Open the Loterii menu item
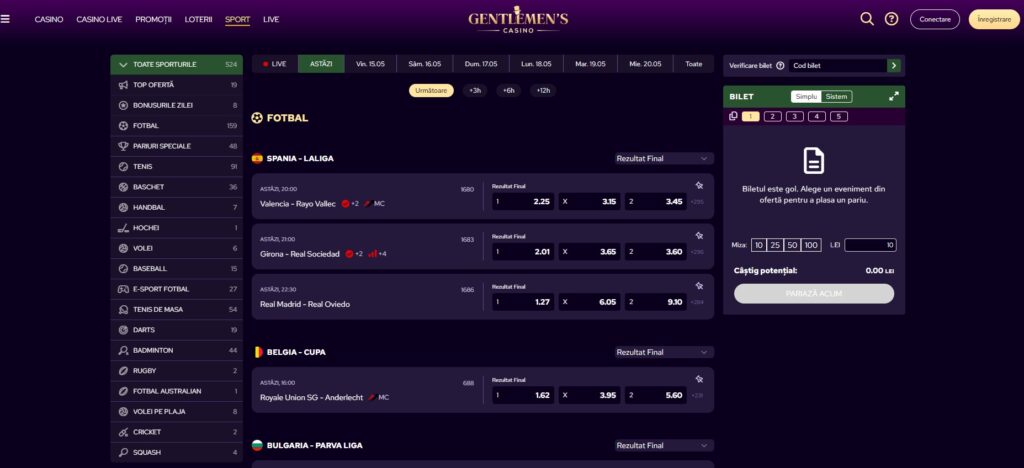This screenshot has height=468, width=1024. [x=199, y=20]
